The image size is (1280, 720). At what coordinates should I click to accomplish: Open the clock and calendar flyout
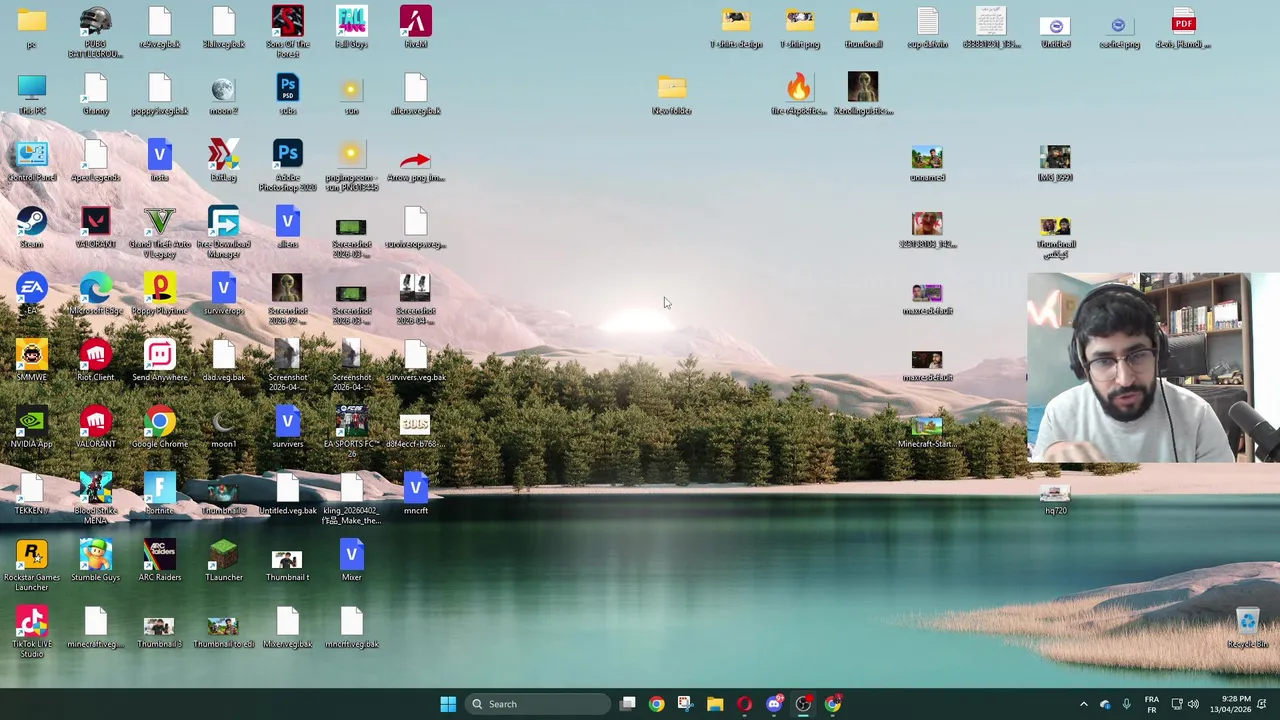point(1229,704)
